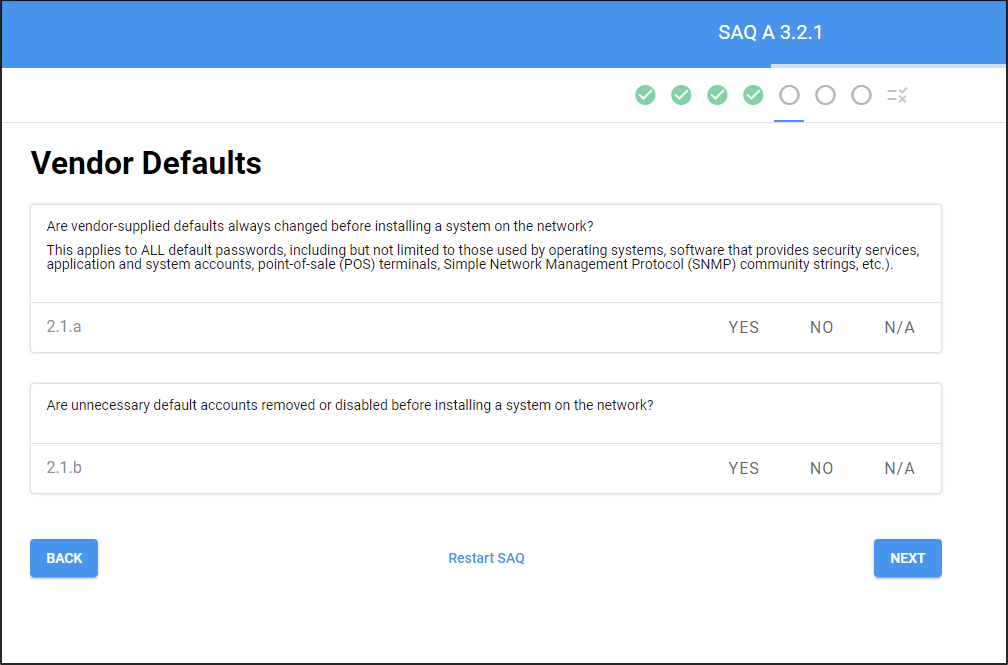
Task: Click the third completed step checkmark
Action: 717,95
